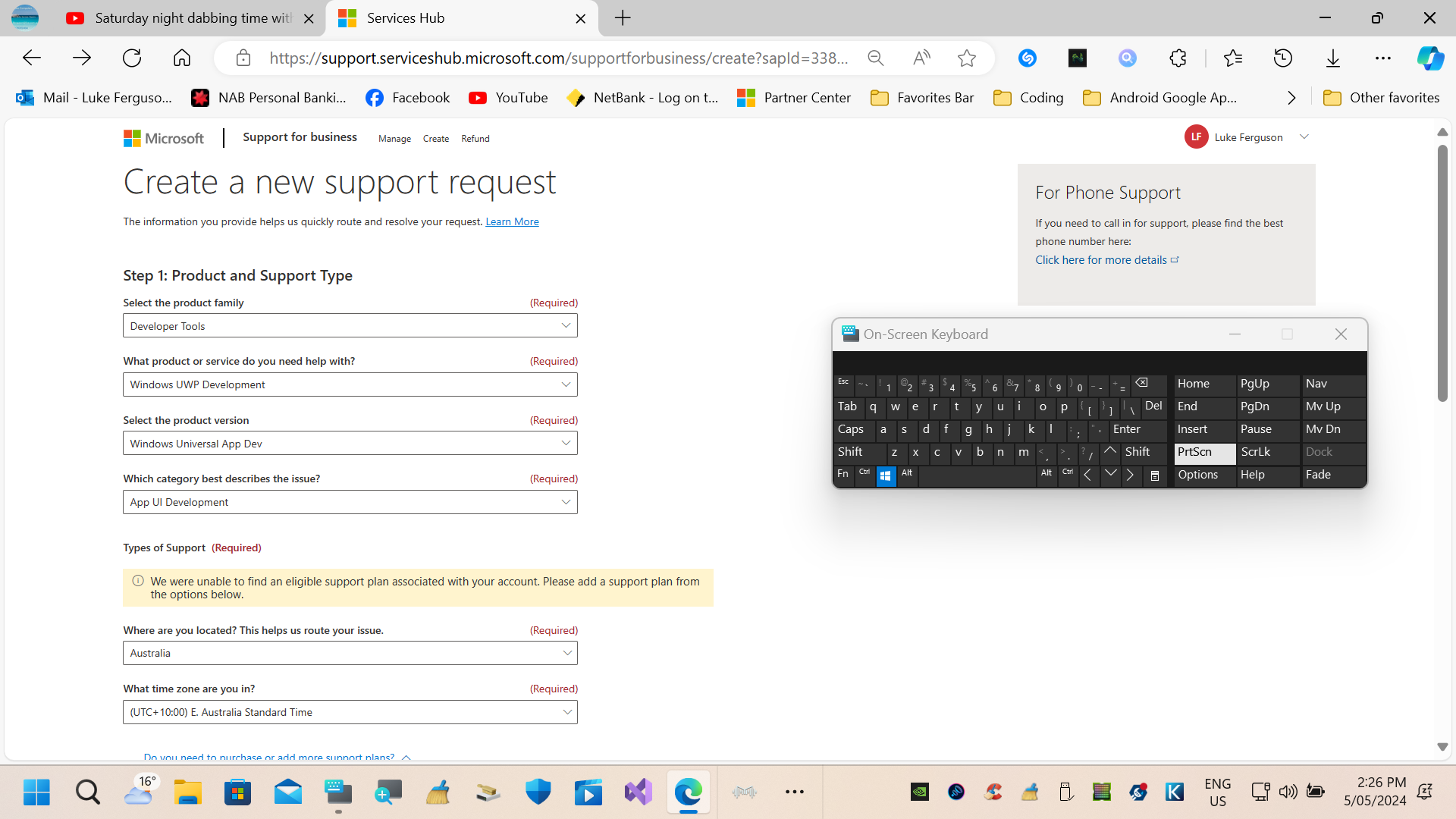1456x819 pixels.
Task: Toggle right Shift key on On-Screen Keyboard
Action: pos(1144,453)
